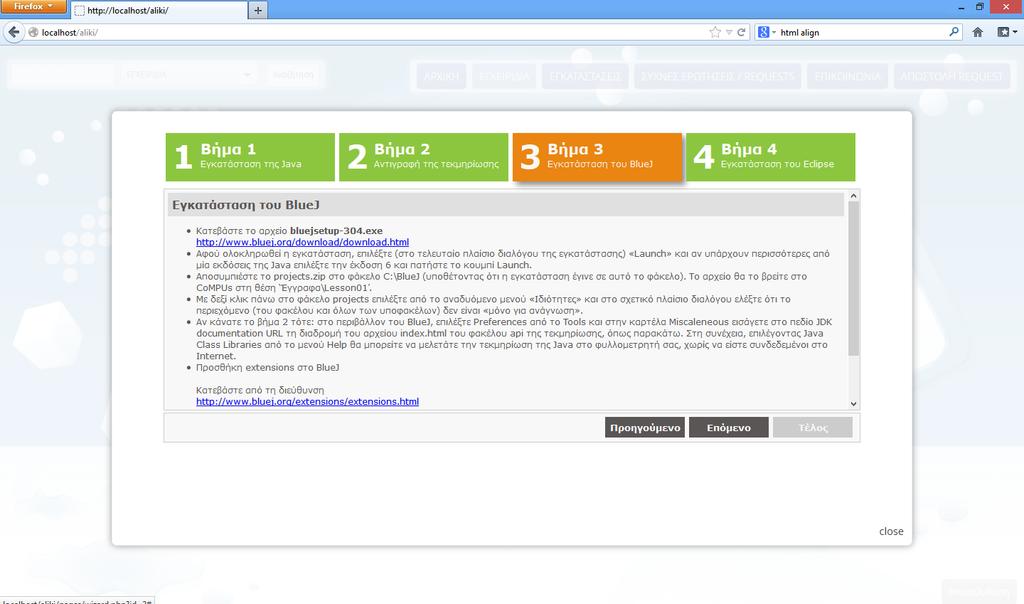Click ΑΠΟΣΤΟΛΗ REQUEST menu item behind the dialog
Screen dimensions: 1024x604
[x=952, y=76]
